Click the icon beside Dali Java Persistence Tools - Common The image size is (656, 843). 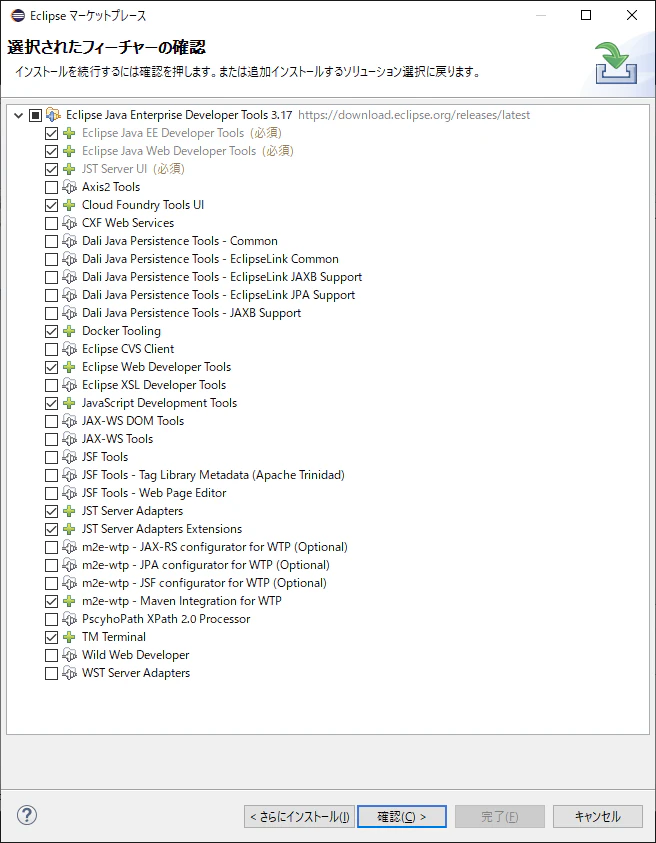(69, 241)
